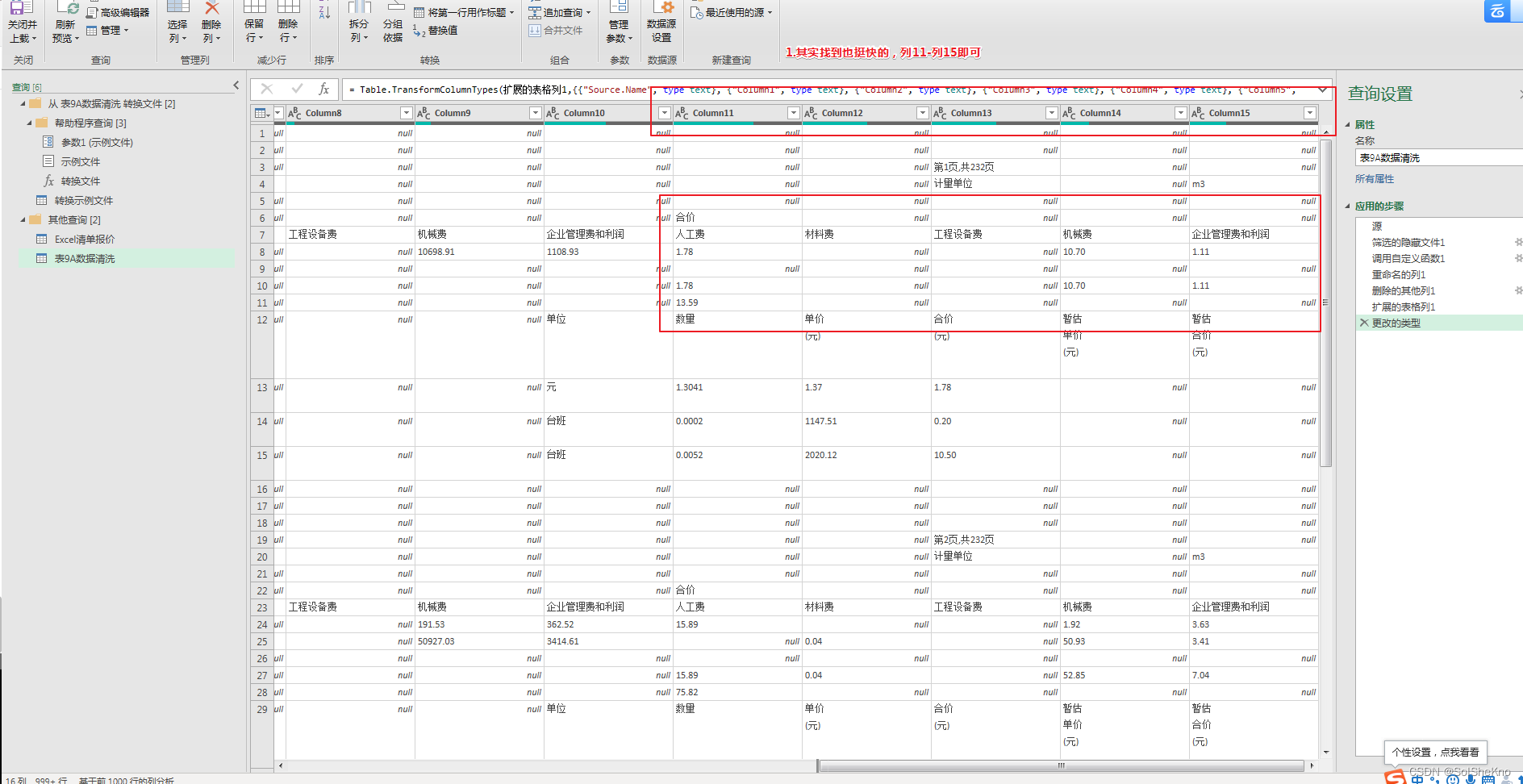Click the vertical scrollbar thumb
Viewport: 1523px width, 784px height.
click(x=1325, y=302)
